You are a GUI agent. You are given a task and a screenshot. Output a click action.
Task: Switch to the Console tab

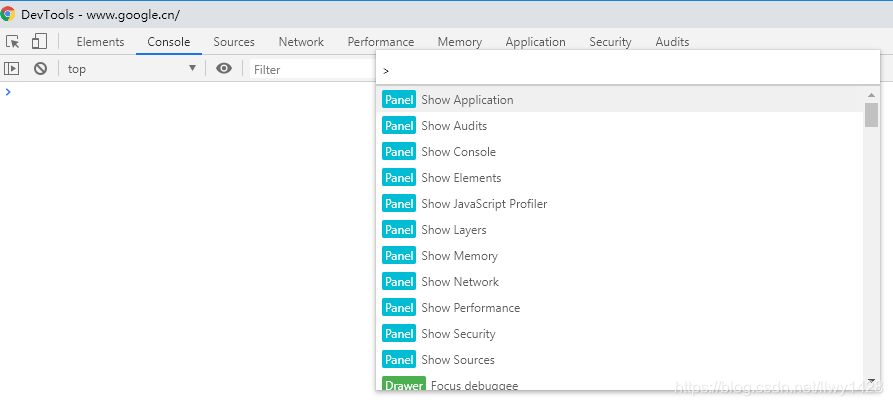169,42
